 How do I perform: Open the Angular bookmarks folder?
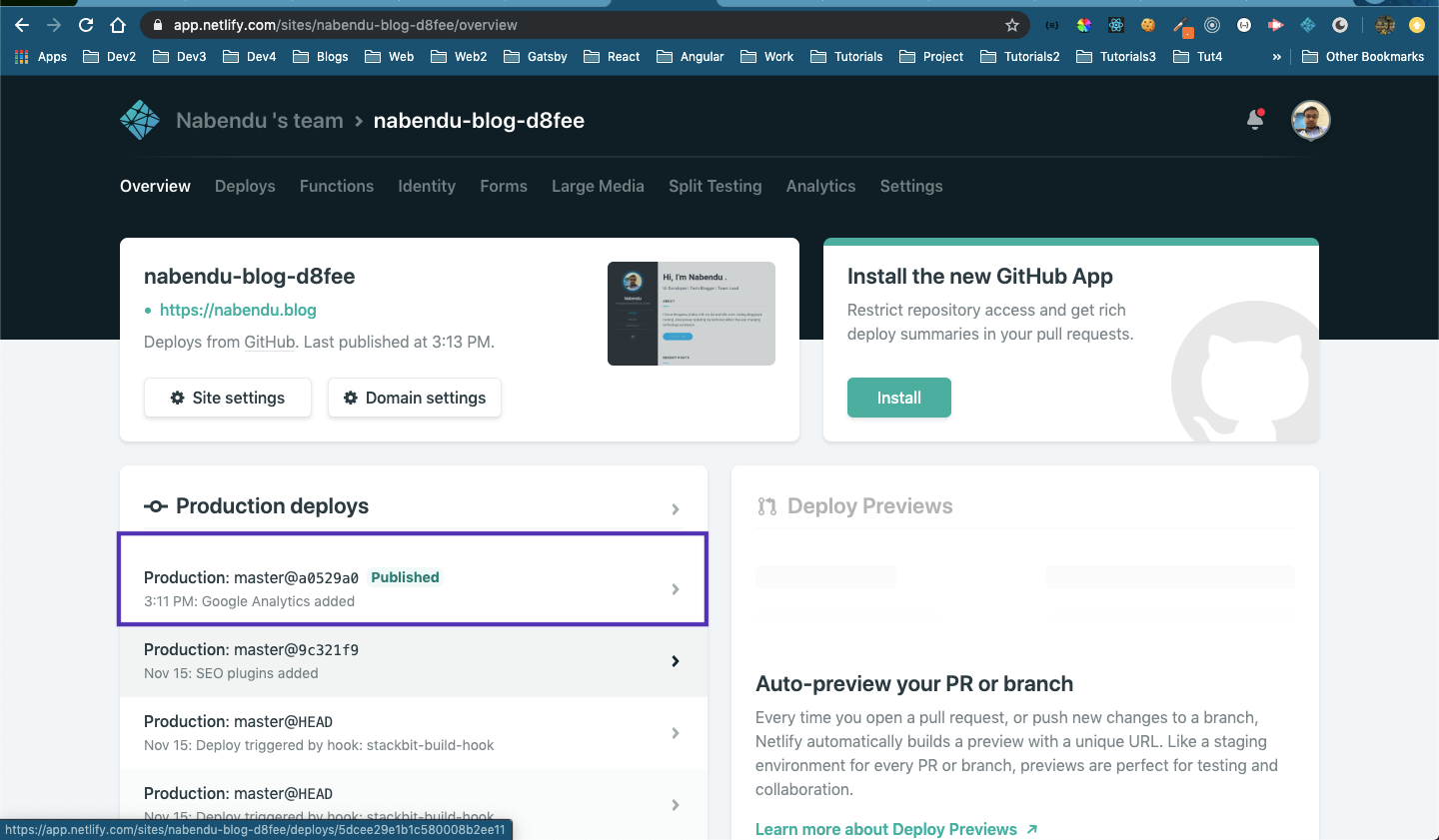[690, 57]
